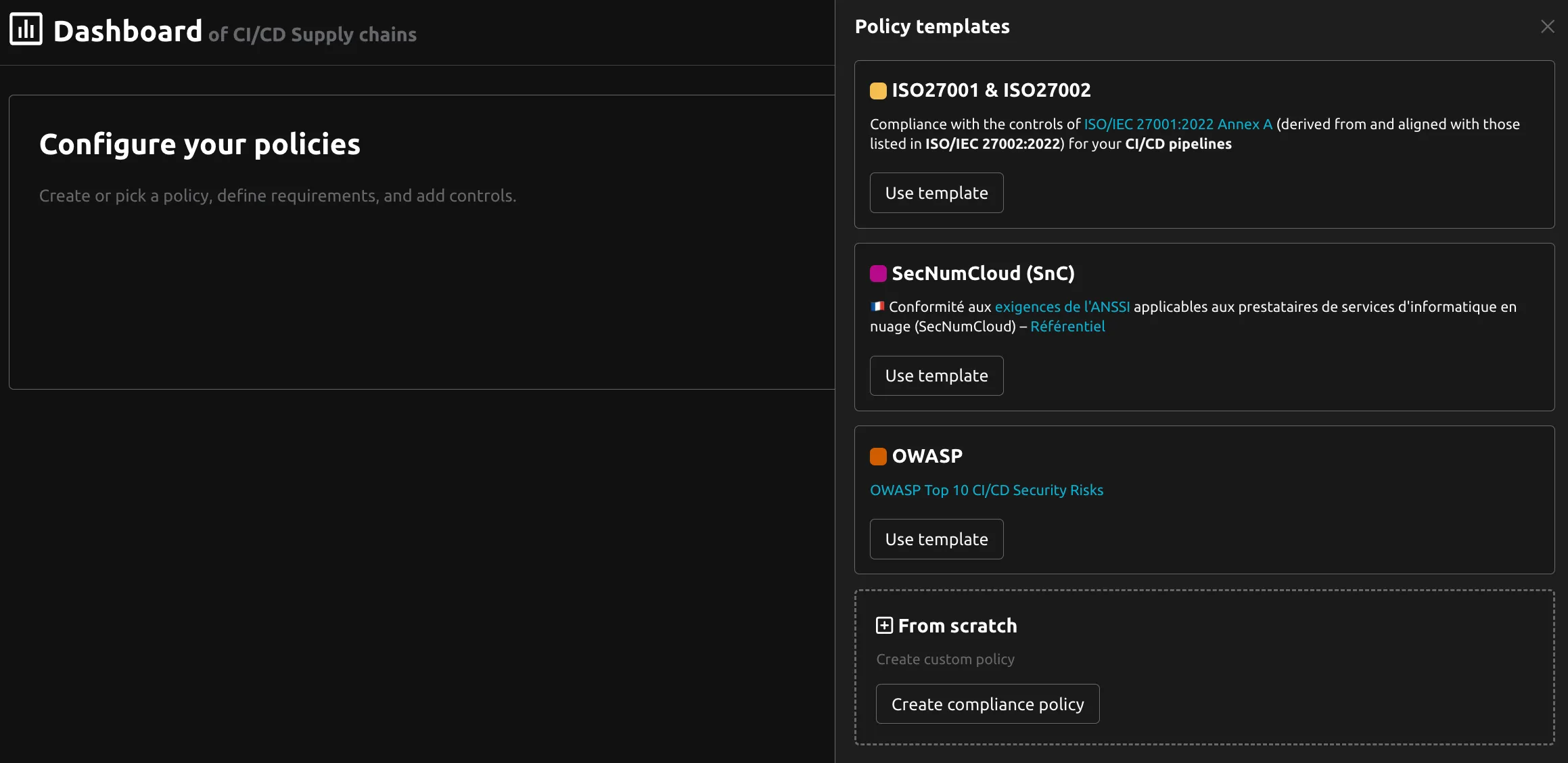Click the yellow marker beside ISO27001 & ISO27002
Image resolution: width=1568 pixels, height=763 pixels.
click(878, 90)
